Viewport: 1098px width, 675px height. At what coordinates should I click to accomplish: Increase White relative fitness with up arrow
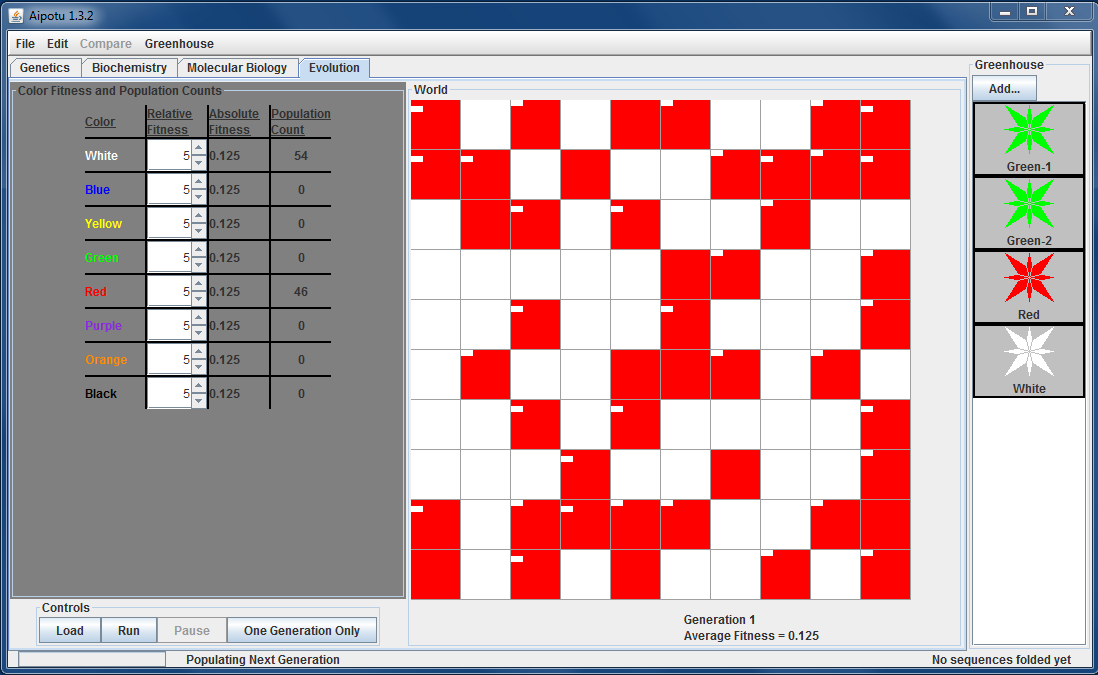pos(198,149)
